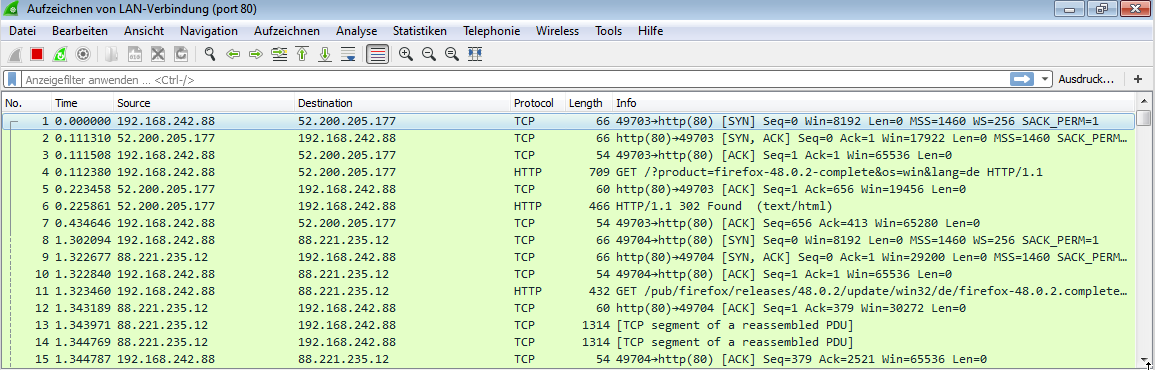Viewport: 1155px width, 370px height.
Task: Click the resize columns to content icon
Action: [475, 54]
